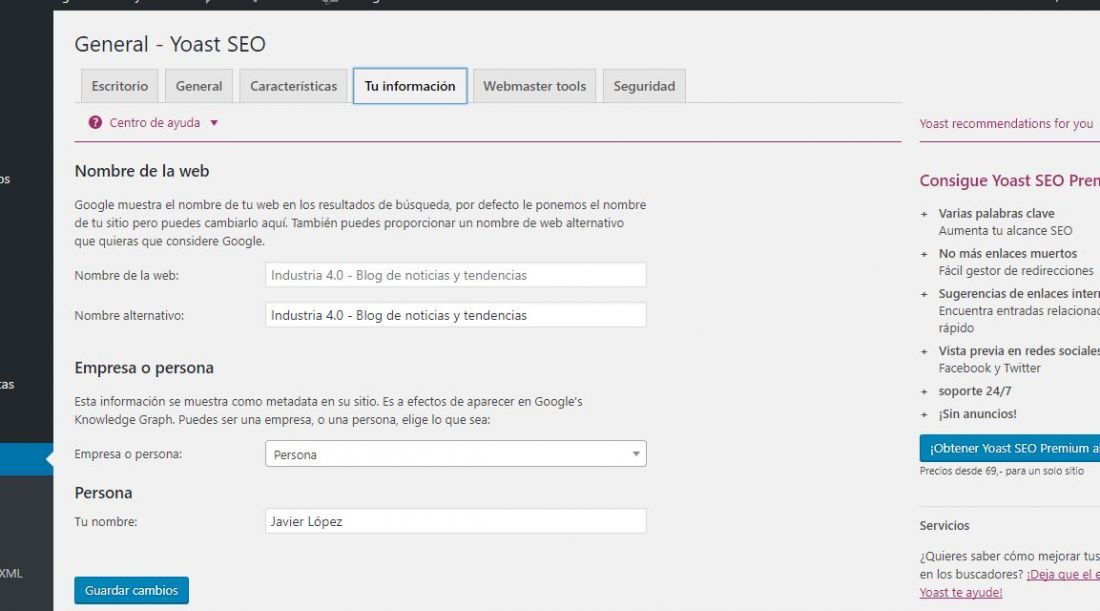Click the help center question mark icon
Screen dimensions: 1100x611
pyautogui.click(x=95, y=123)
